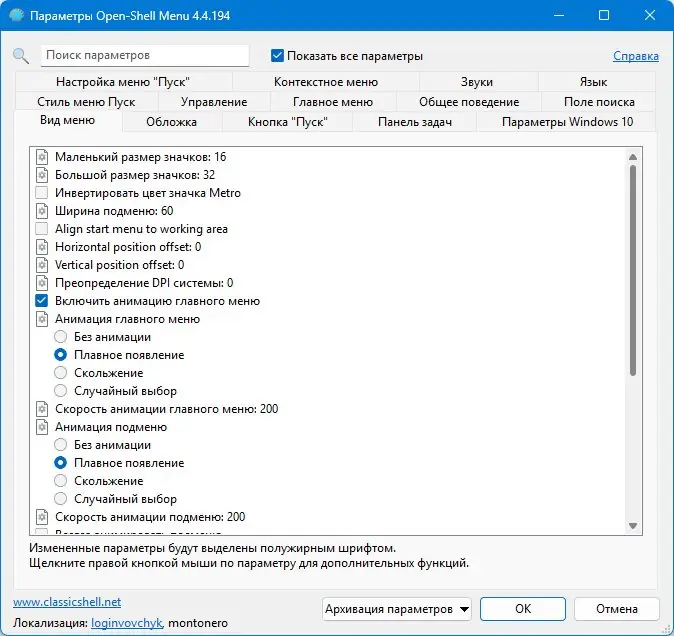Enable Инвертировать цвет значка Metro
674x636 pixels.
41,193
